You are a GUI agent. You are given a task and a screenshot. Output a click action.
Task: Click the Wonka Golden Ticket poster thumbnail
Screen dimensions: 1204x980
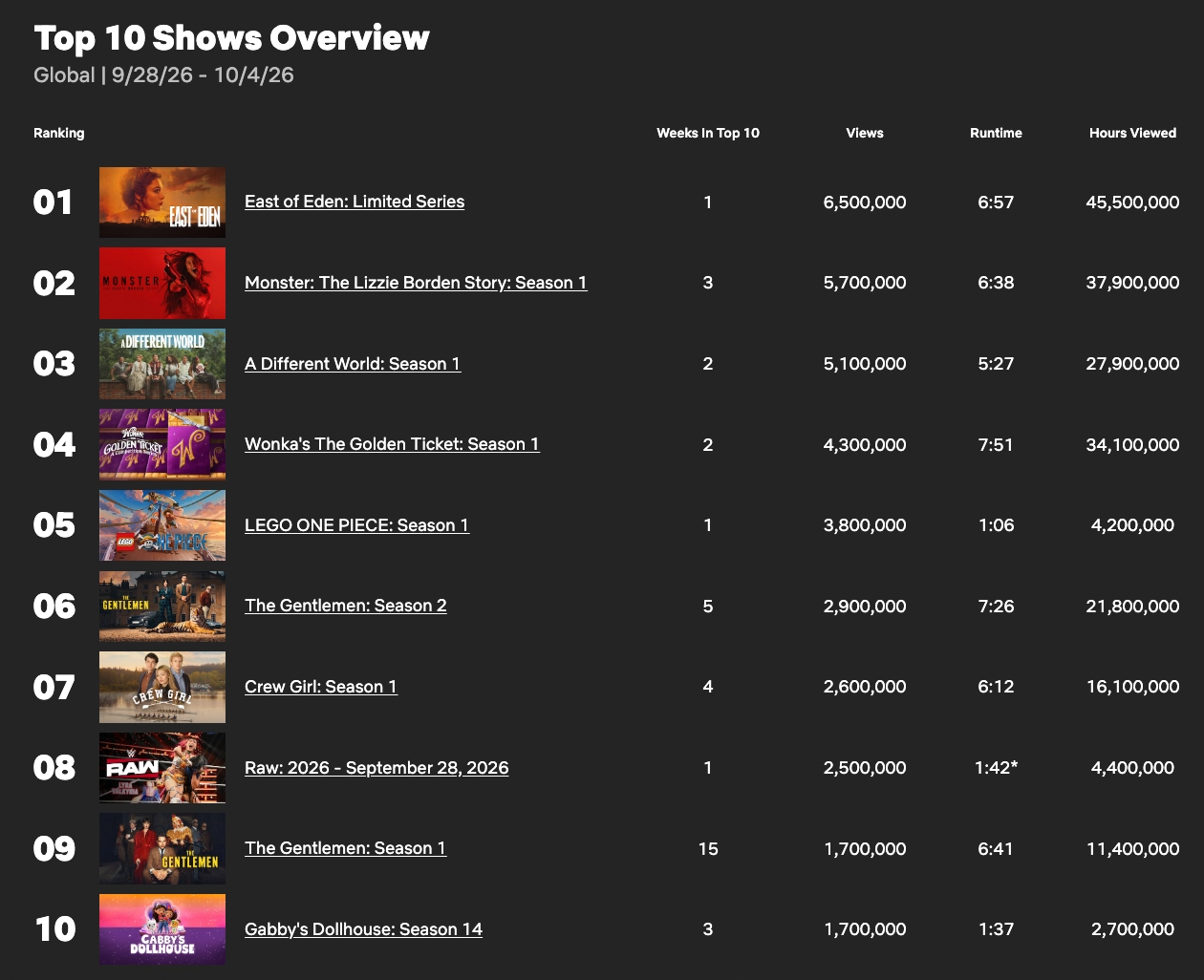(162, 445)
